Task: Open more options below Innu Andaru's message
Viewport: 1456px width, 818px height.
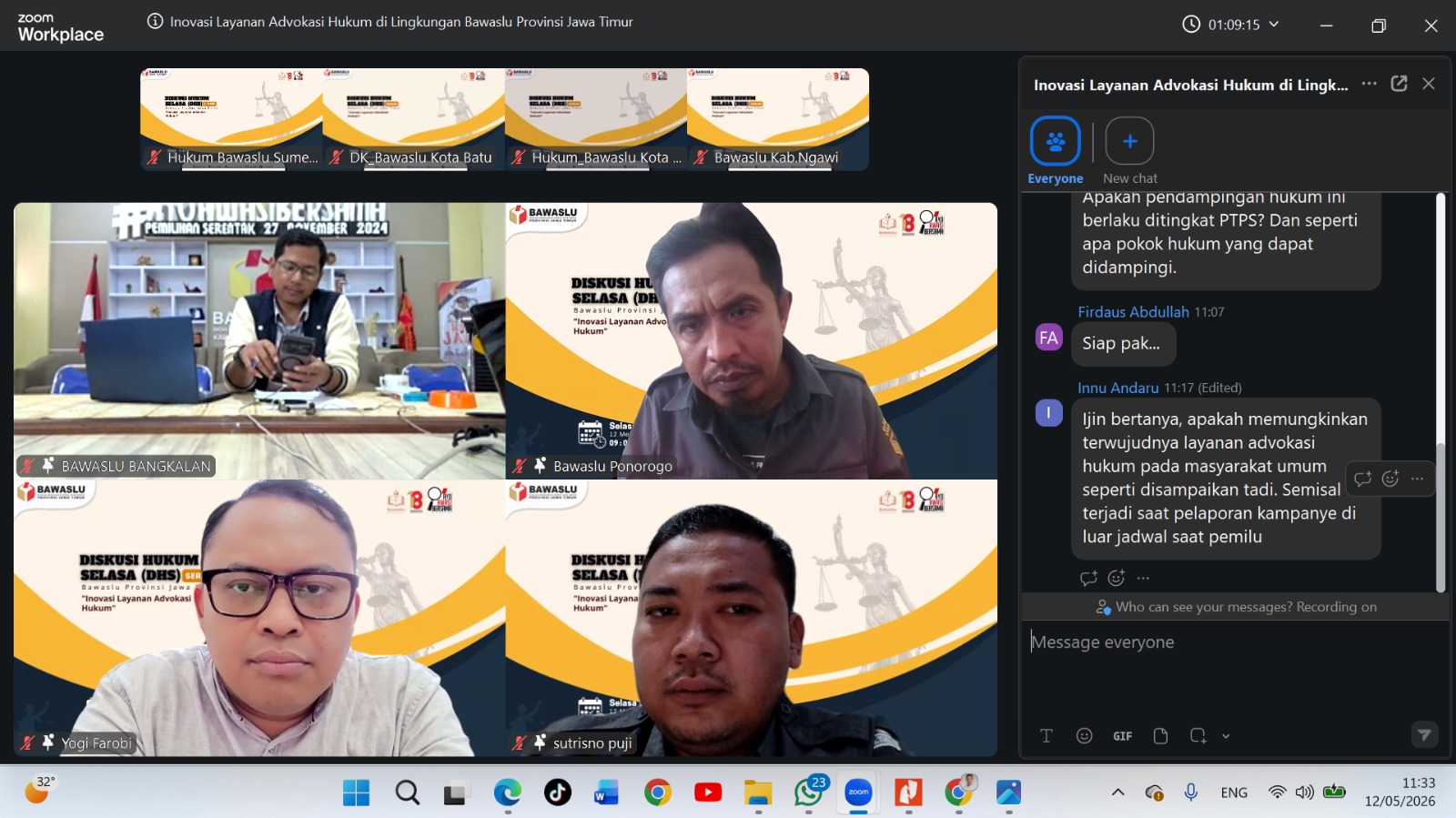Action: coord(1144,578)
